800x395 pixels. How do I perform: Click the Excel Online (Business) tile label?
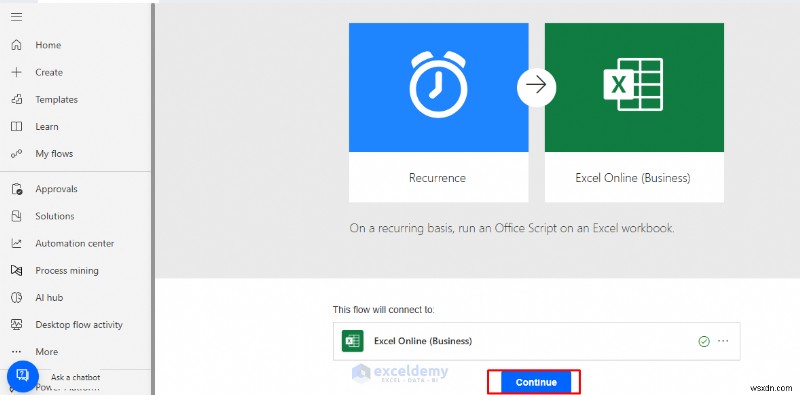[x=633, y=178]
